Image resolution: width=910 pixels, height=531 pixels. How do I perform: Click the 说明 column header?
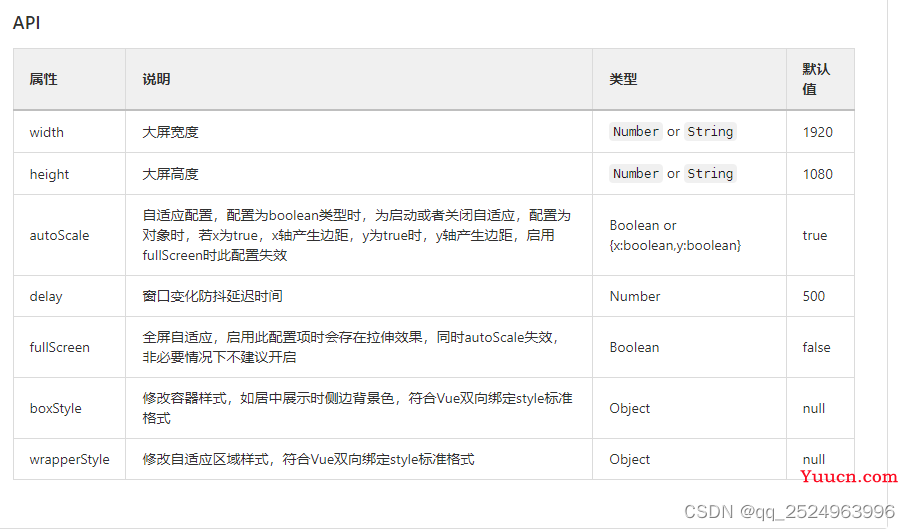(x=156, y=79)
